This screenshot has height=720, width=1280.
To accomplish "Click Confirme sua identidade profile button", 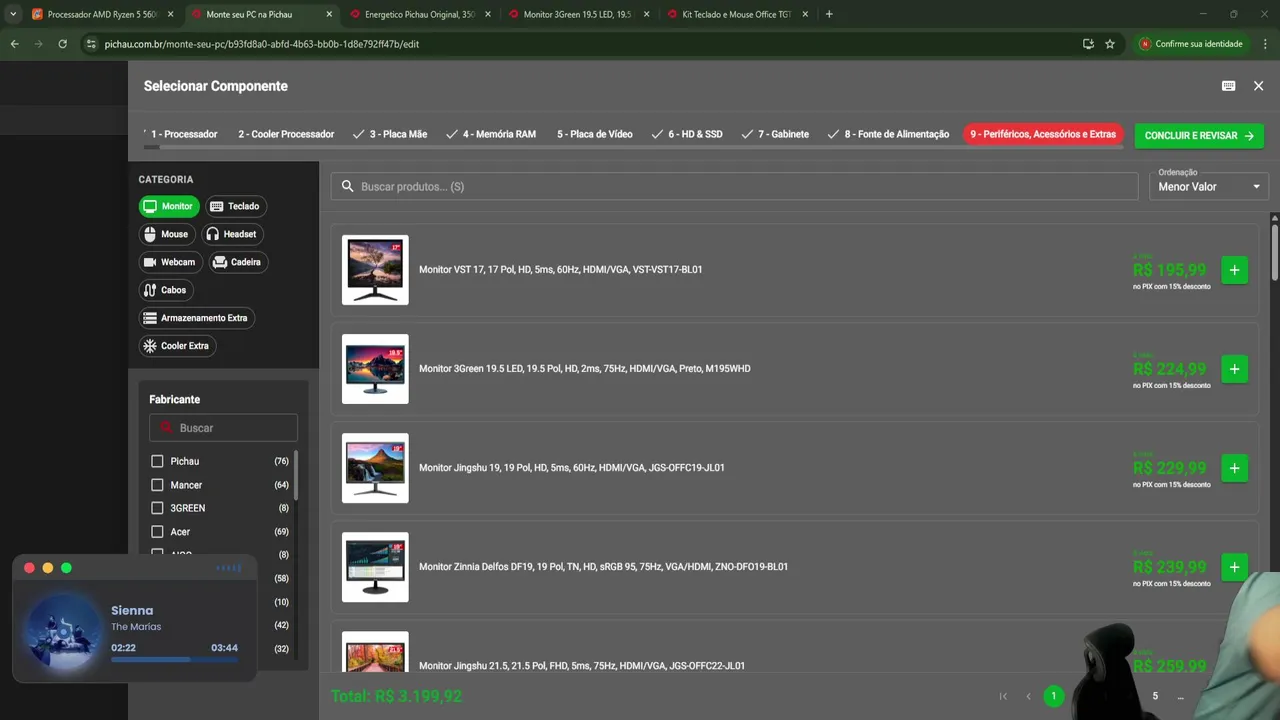I will [x=1193, y=44].
